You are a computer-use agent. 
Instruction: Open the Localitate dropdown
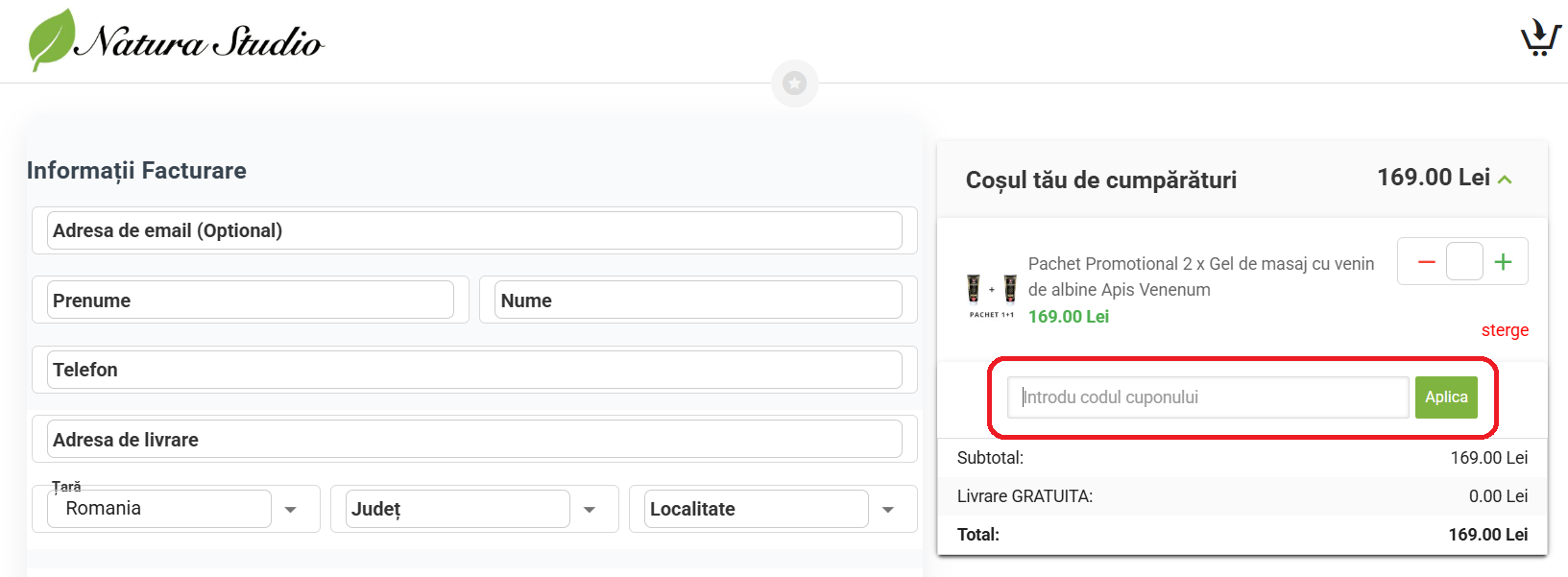(887, 510)
